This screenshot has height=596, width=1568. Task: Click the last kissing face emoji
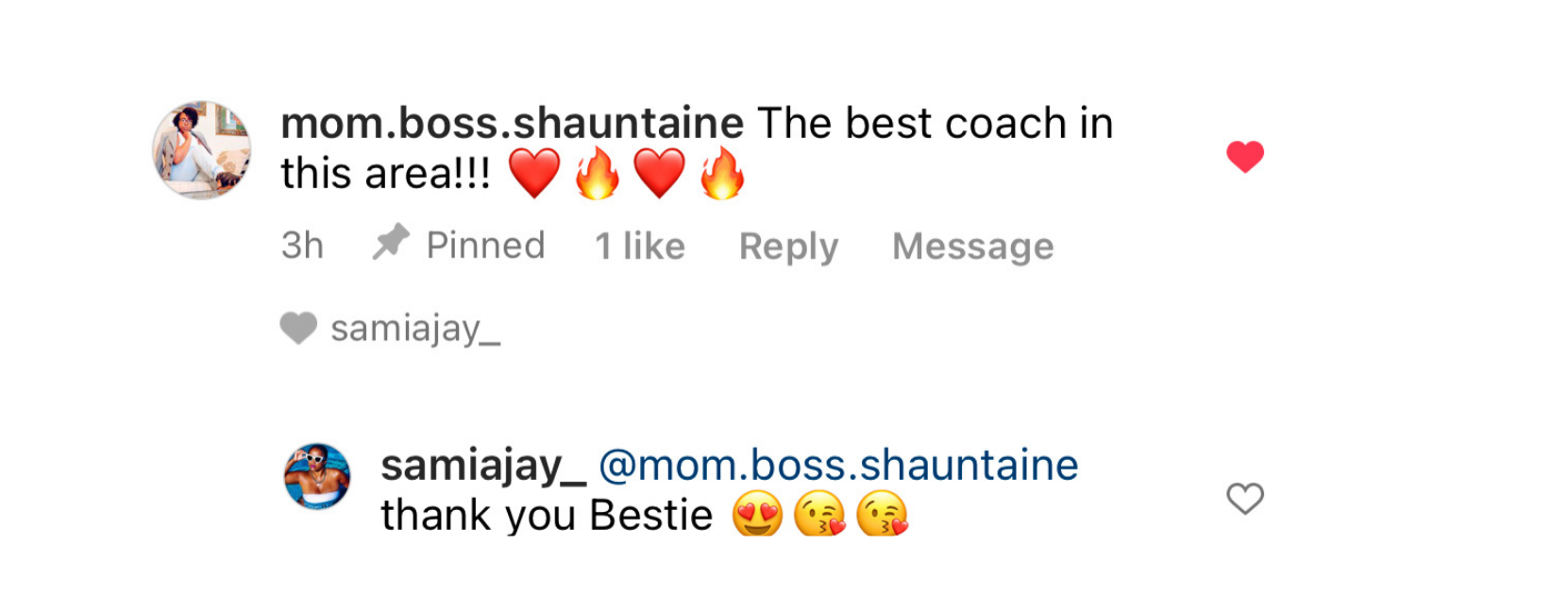[x=882, y=515]
